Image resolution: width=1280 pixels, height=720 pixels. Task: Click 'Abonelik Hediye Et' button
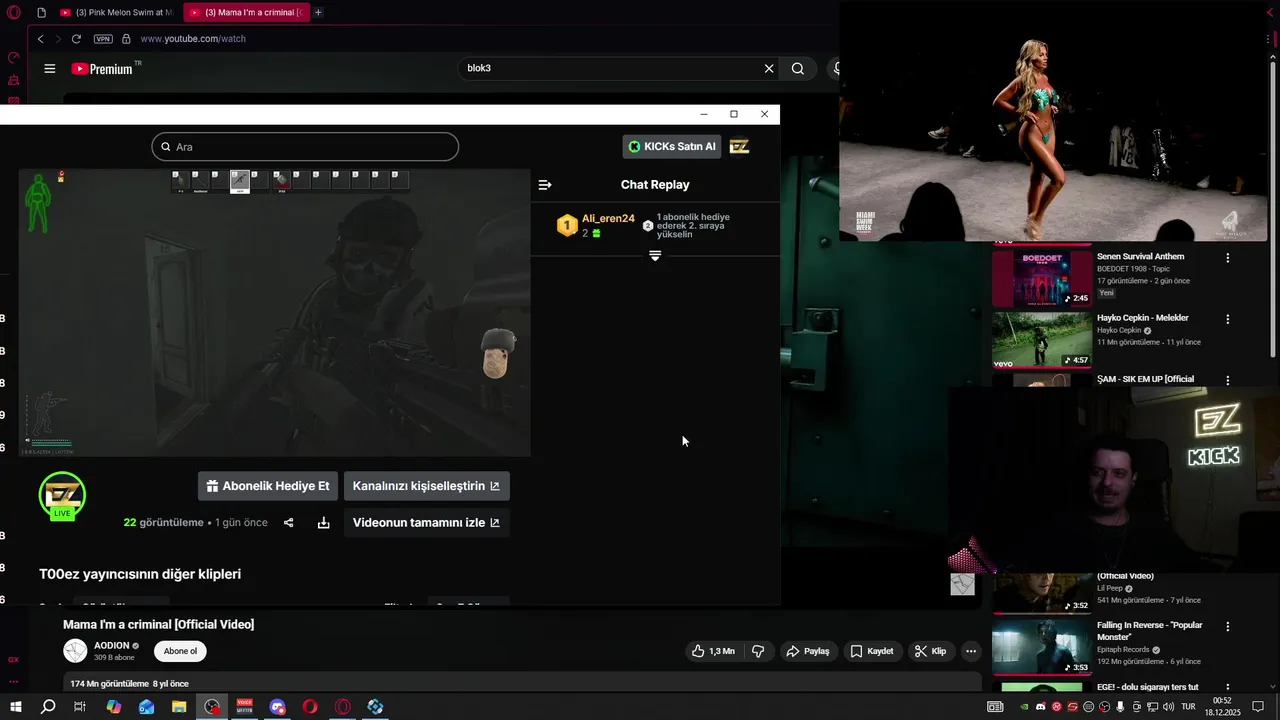click(x=268, y=486)
